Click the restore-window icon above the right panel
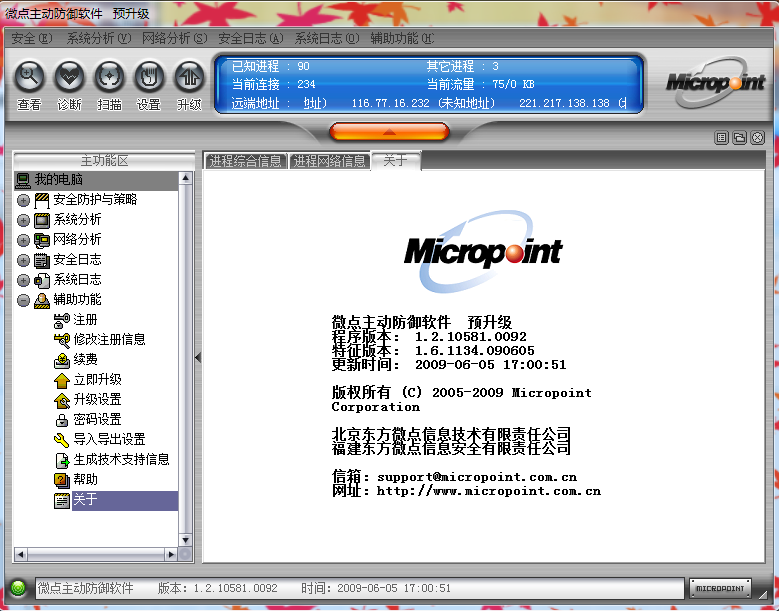Image resolution: width=779 pixels, height=611 pixels. 739,138
